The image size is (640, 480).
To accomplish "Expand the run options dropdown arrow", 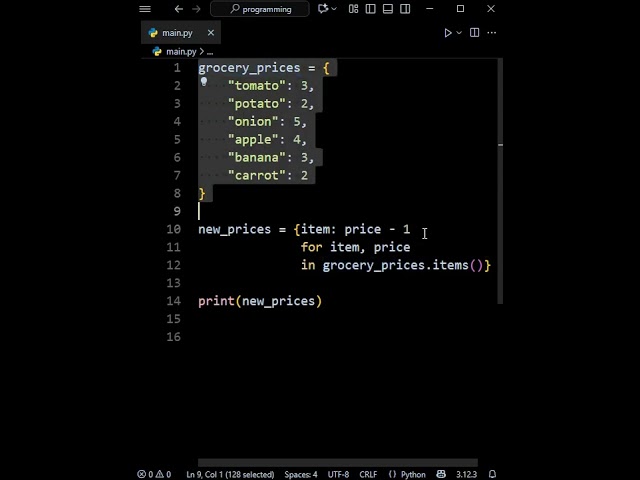I will point(459,33).
